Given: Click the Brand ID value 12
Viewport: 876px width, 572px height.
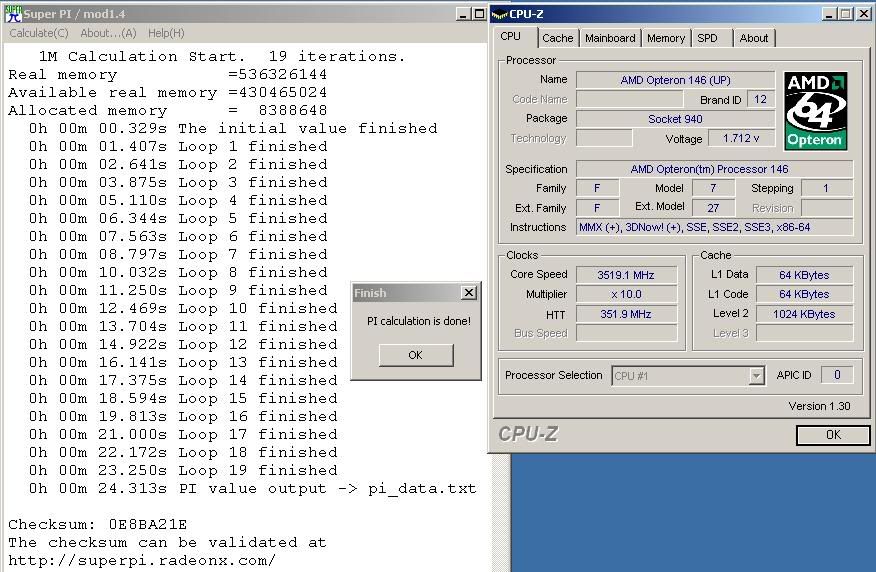Looking at the screenshot, I should pyautogui.click(x=760, y=99).
